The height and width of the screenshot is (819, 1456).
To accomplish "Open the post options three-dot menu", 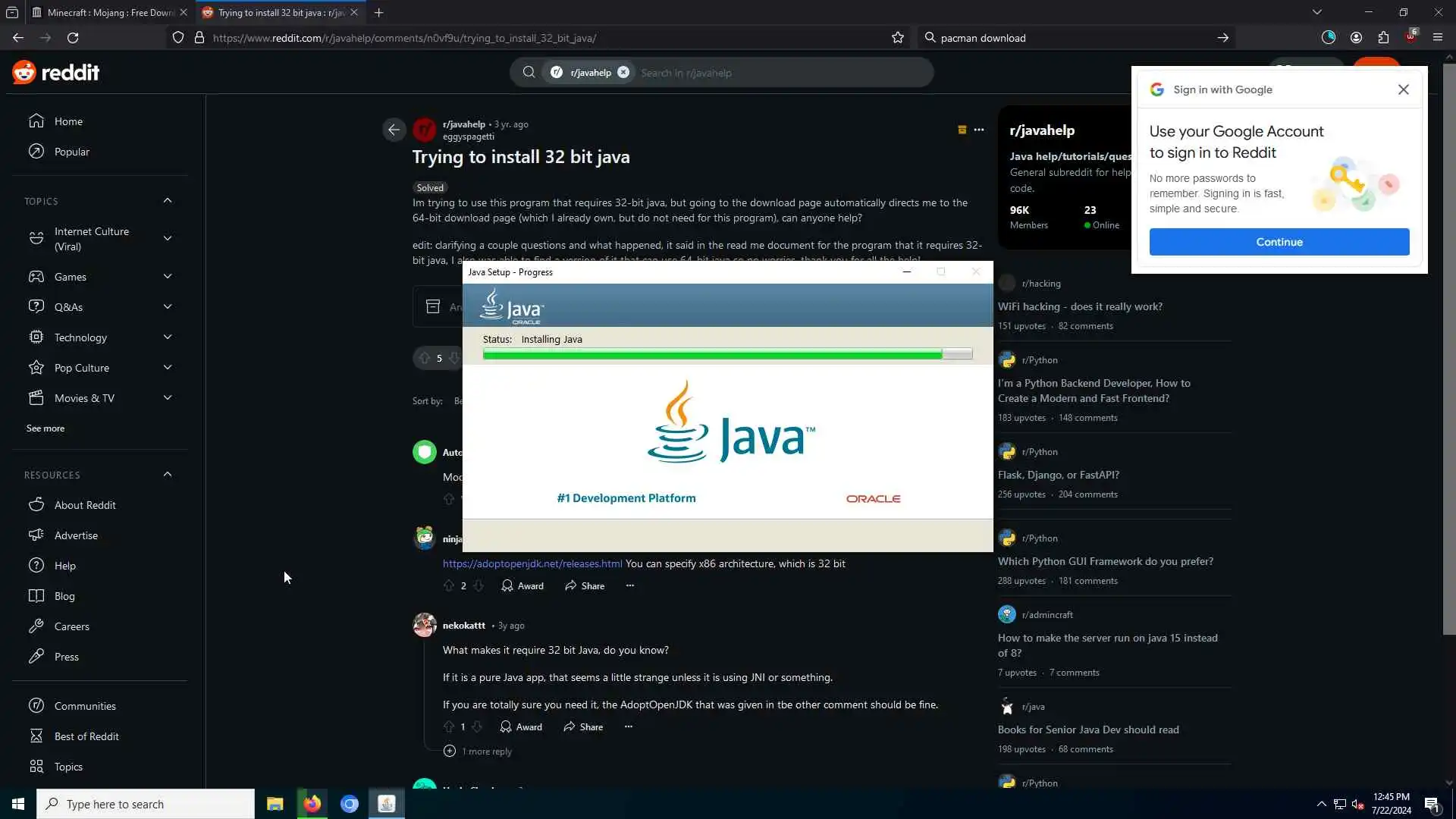I will coord(979,130).
